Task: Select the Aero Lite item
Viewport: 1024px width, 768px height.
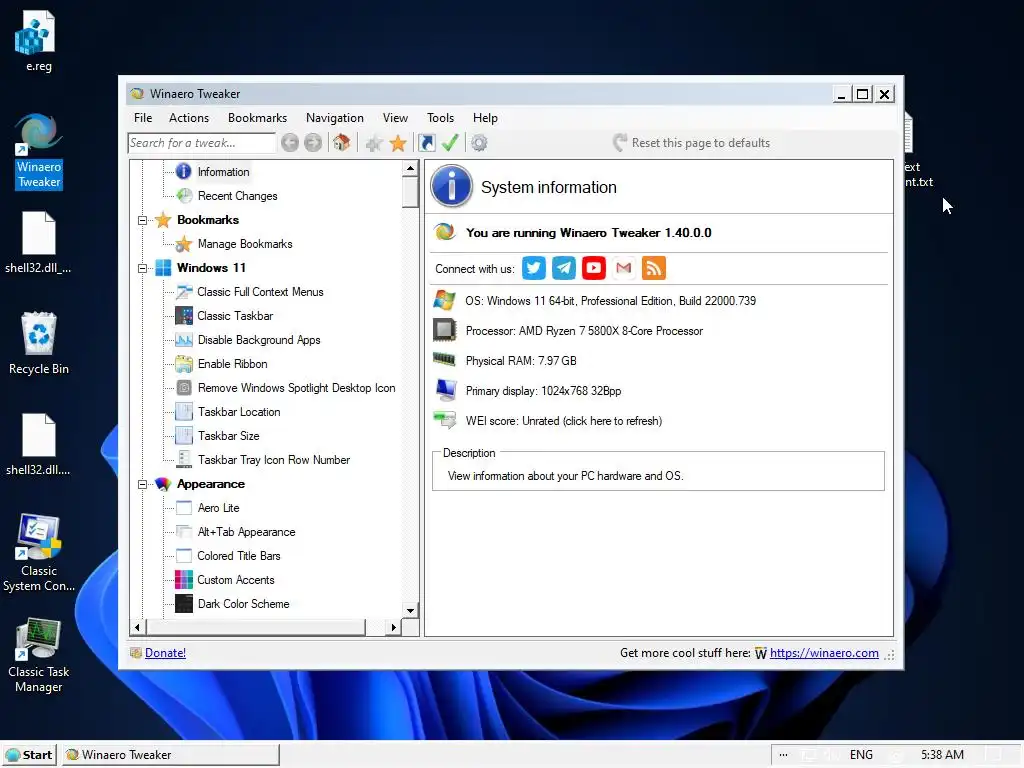Action: click(218, 508)
